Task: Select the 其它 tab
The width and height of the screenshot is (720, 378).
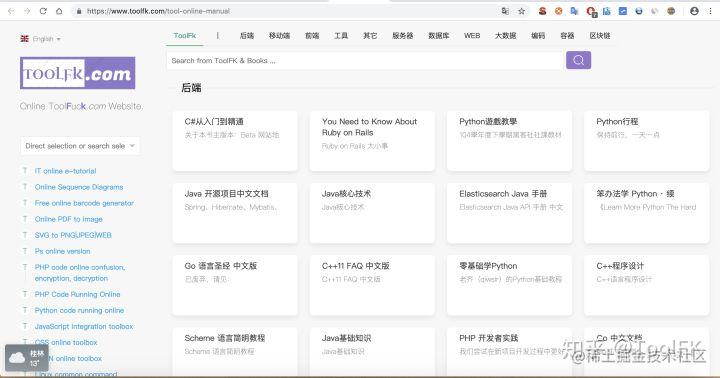Action: click(x=370, y=36)
